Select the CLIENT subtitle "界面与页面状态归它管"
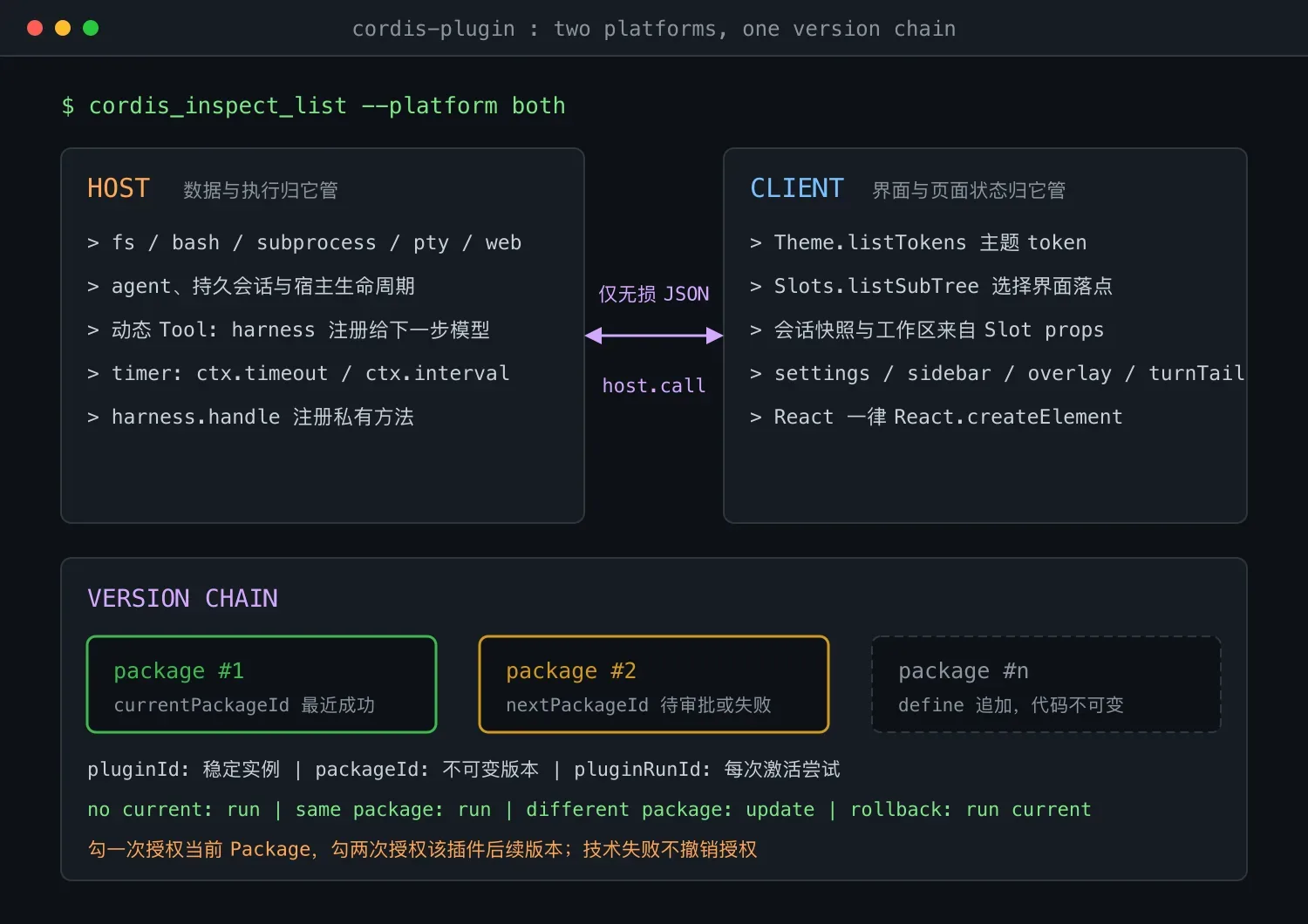This screenshot has width=1308, height=924. (x=969, y=190)
